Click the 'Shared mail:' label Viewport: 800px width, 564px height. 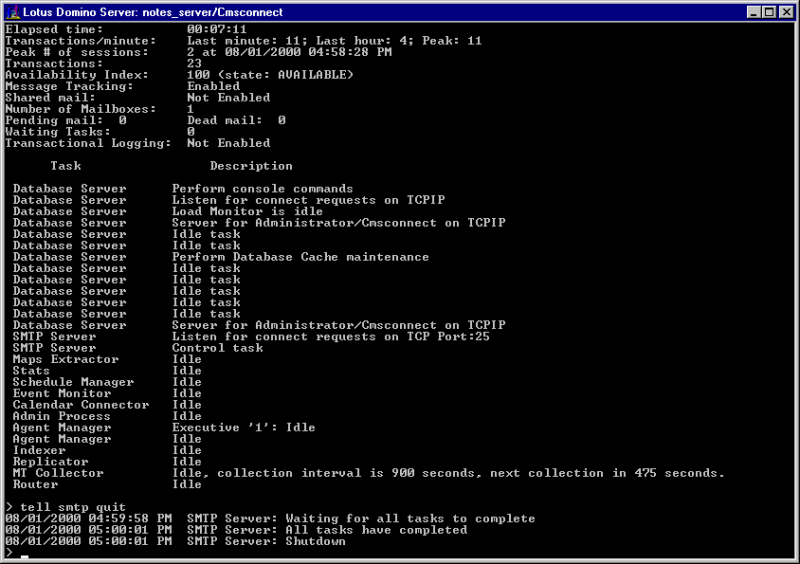[x=50, y=97]
